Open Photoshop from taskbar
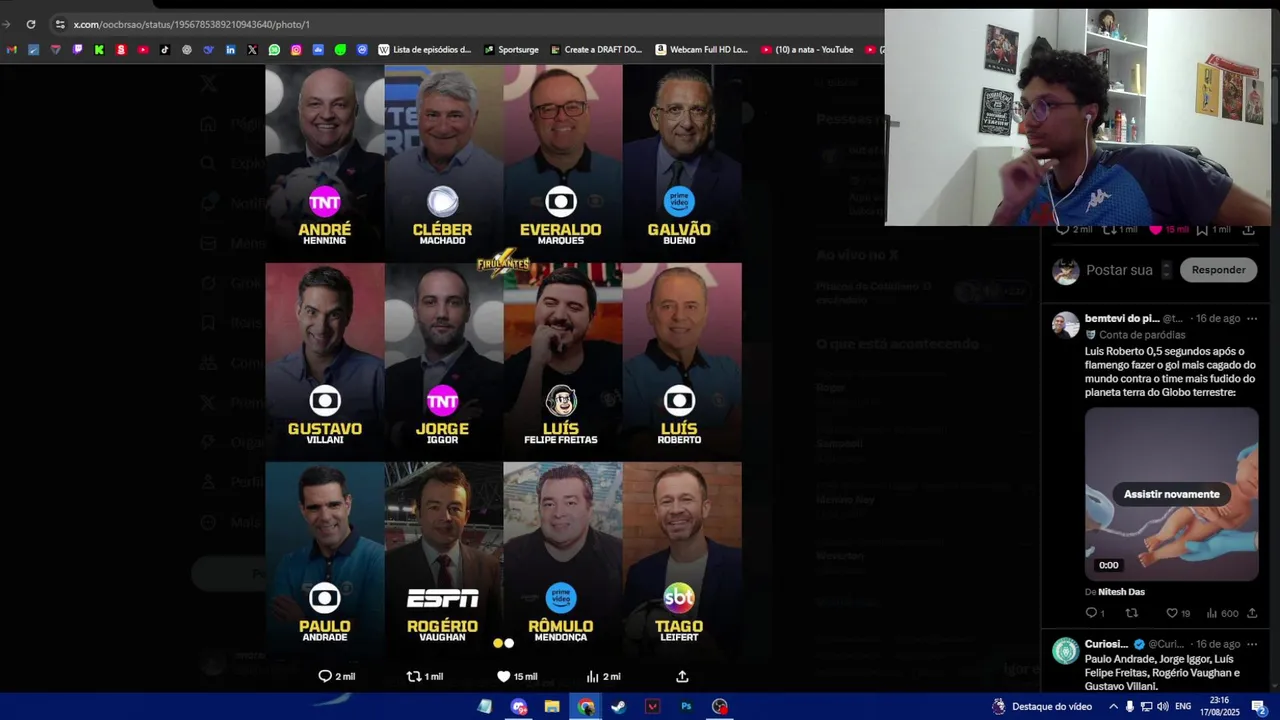Viewport: 1280px width, 720px height. pos(686,707)
